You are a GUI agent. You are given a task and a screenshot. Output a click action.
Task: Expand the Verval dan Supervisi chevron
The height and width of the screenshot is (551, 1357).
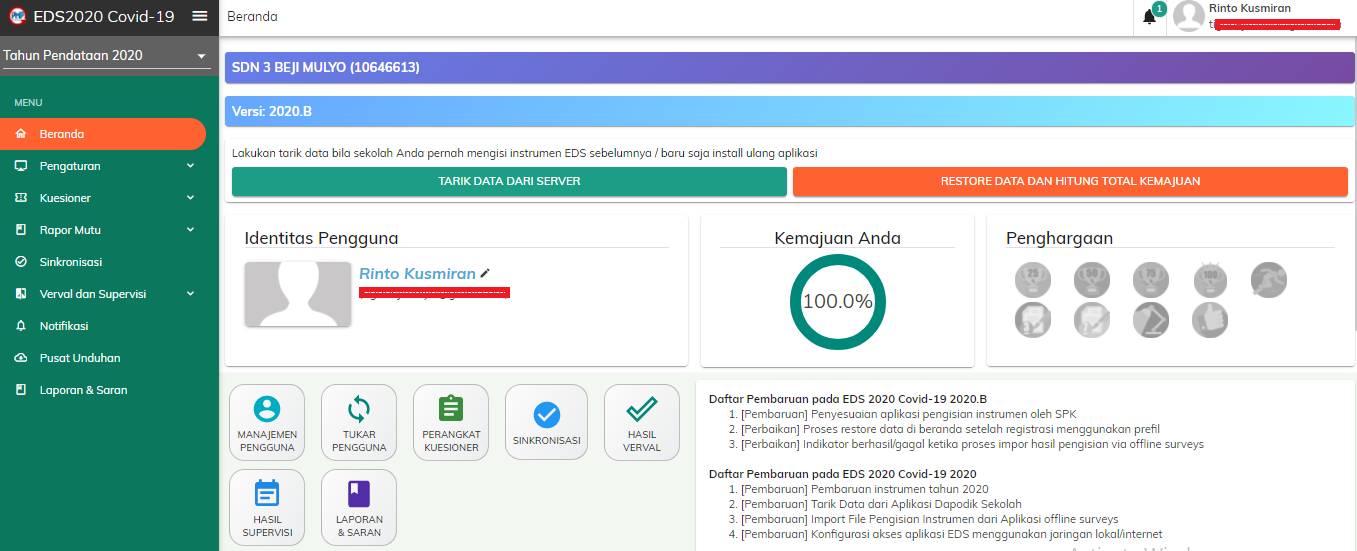click(190, 294)
